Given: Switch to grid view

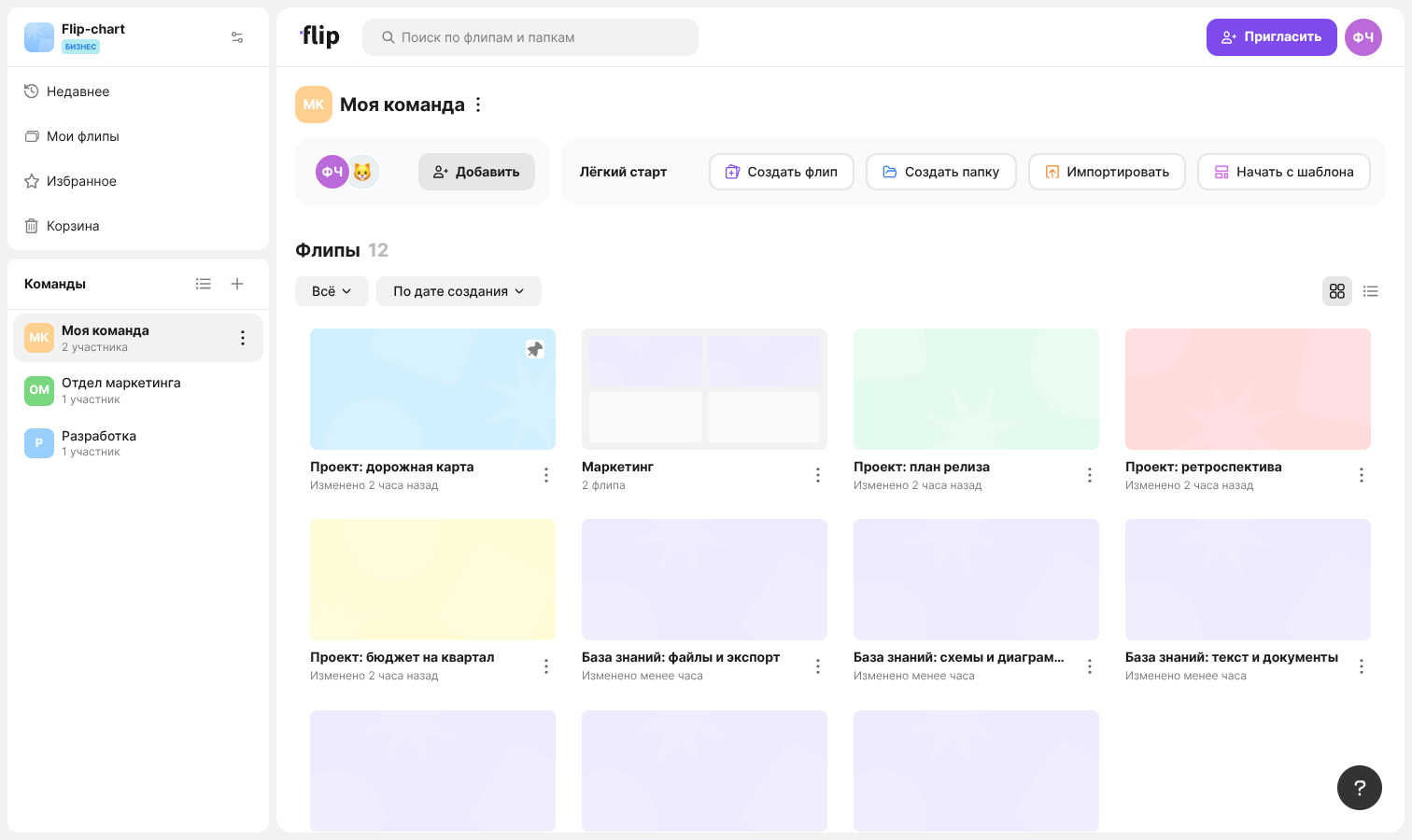Looking at the screenshot, I should click(1337, 291).
